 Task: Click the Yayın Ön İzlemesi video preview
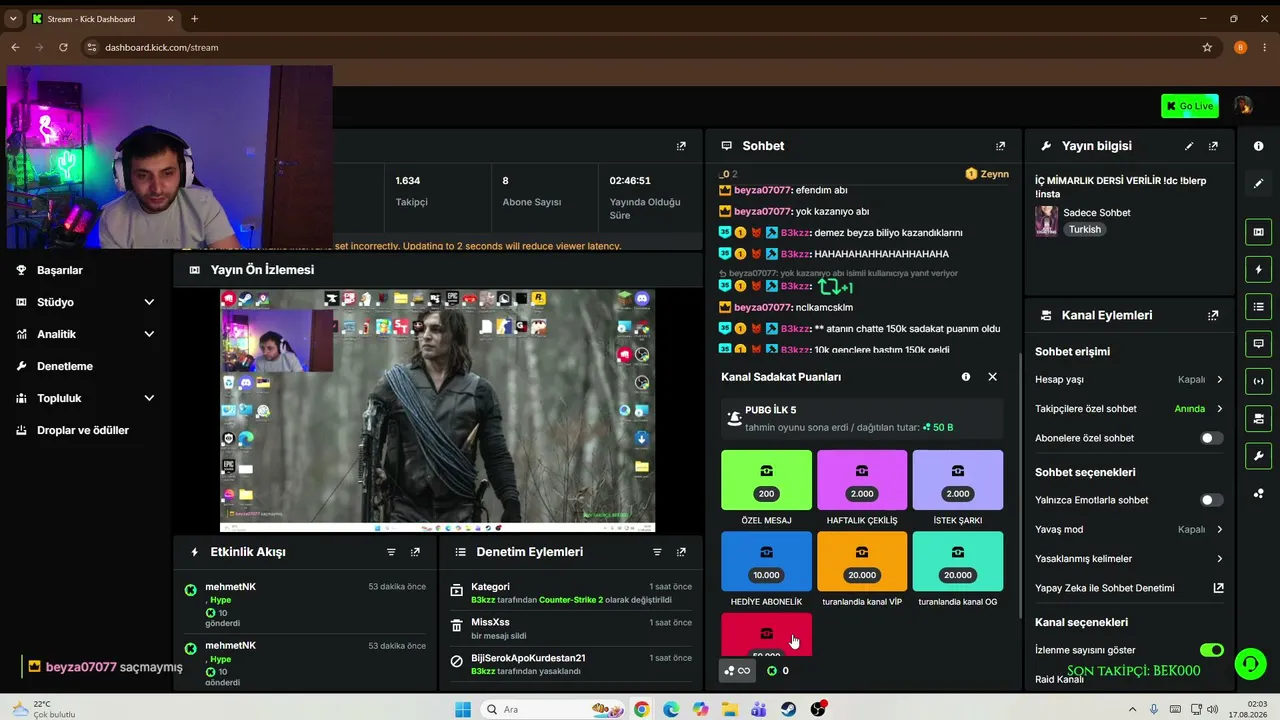point(437,411)
